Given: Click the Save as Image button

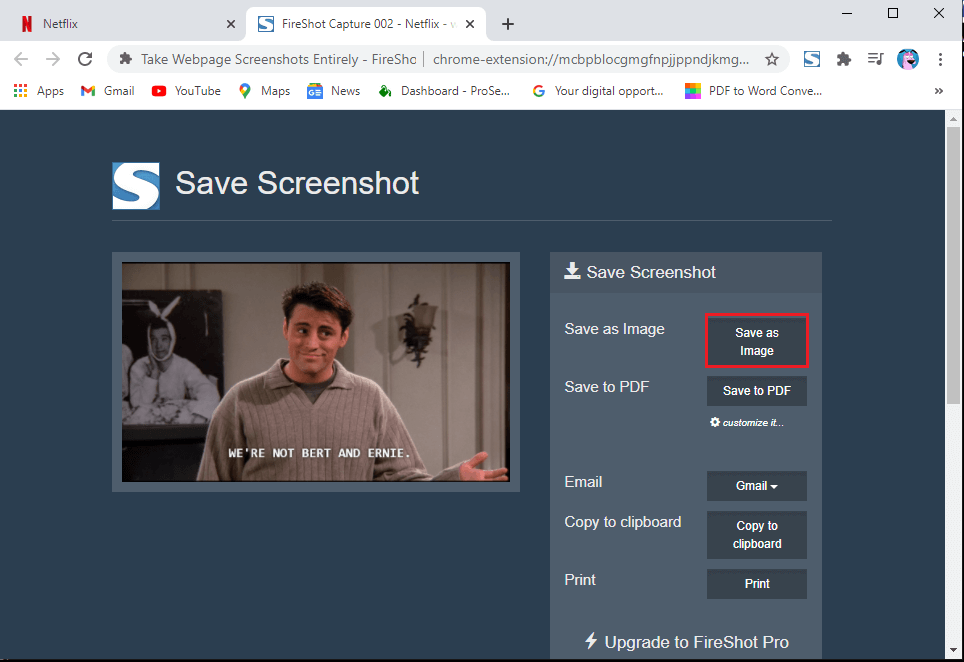Looking at the screenshot, I should pos(756,341).
